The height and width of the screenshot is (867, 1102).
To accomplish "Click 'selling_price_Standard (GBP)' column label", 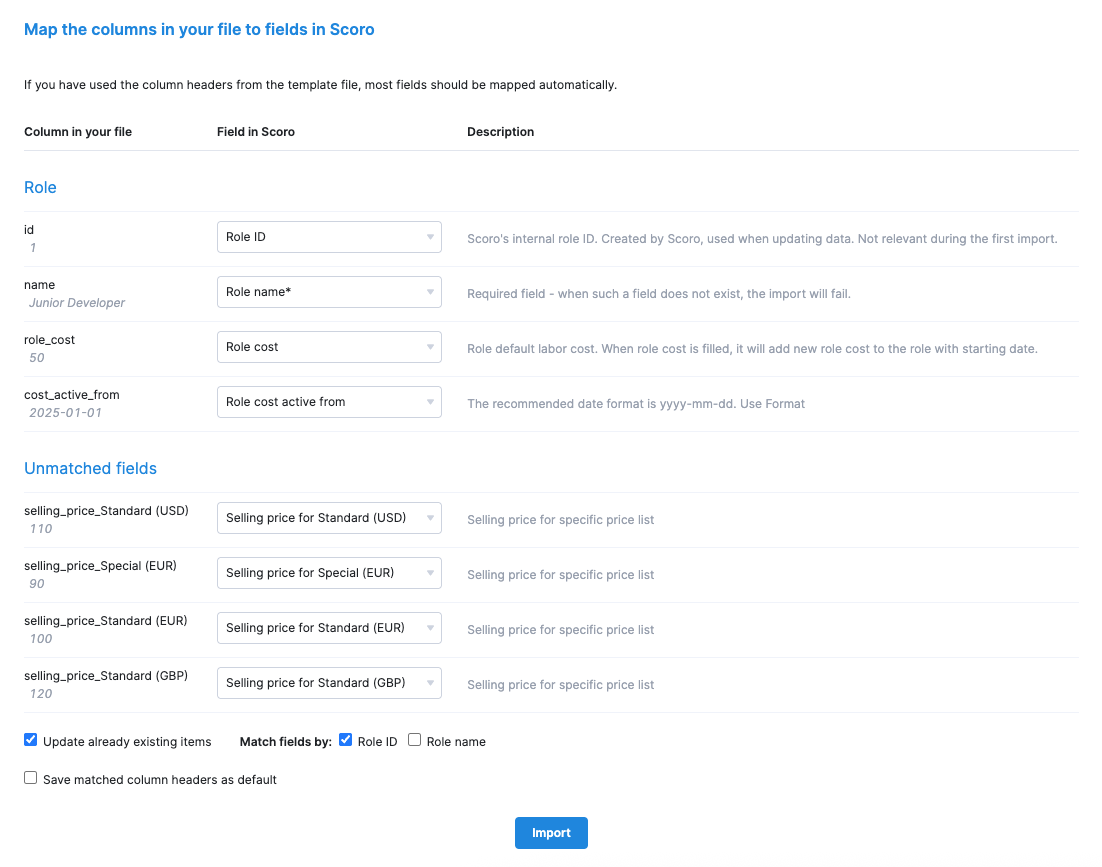I will [x=106, y=676].
